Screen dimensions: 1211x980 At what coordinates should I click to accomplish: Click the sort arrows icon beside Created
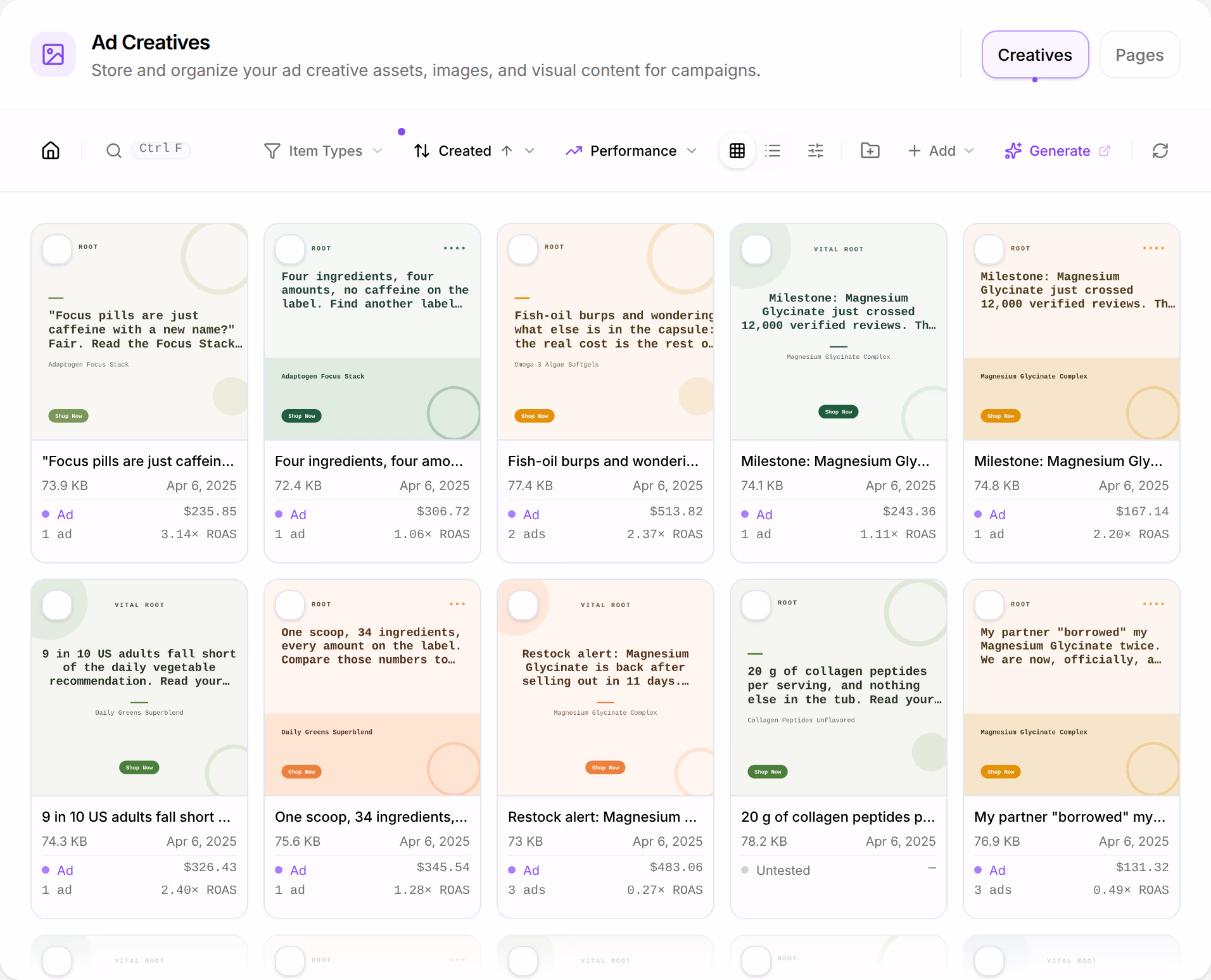(x=422, y=151)
